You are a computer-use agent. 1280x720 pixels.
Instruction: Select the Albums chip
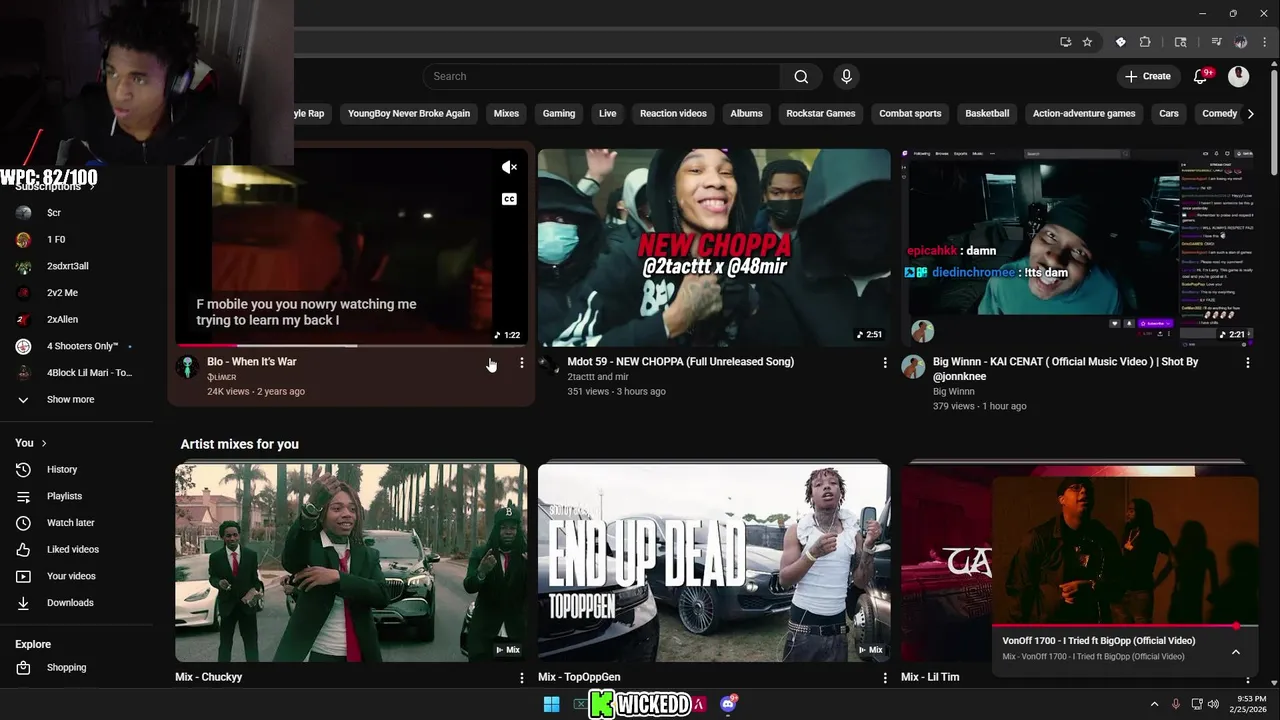pos(746,114)
